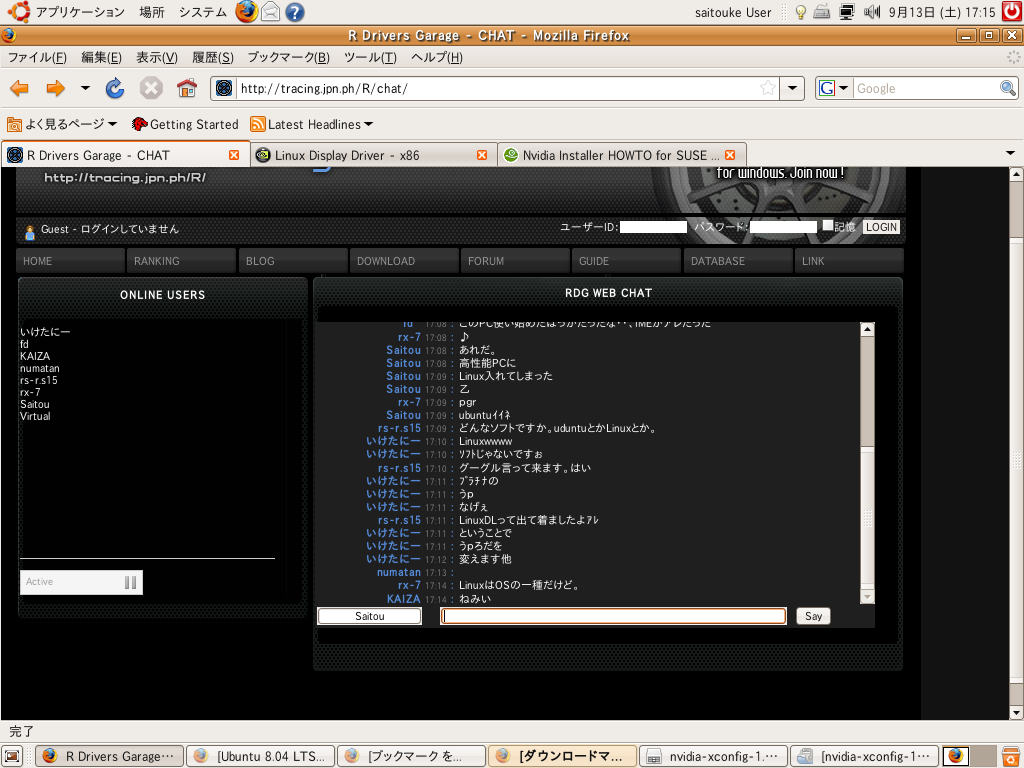Click the chat message input field
The height and width of the screenshot is (768, 1024).
tap(613, 616)
